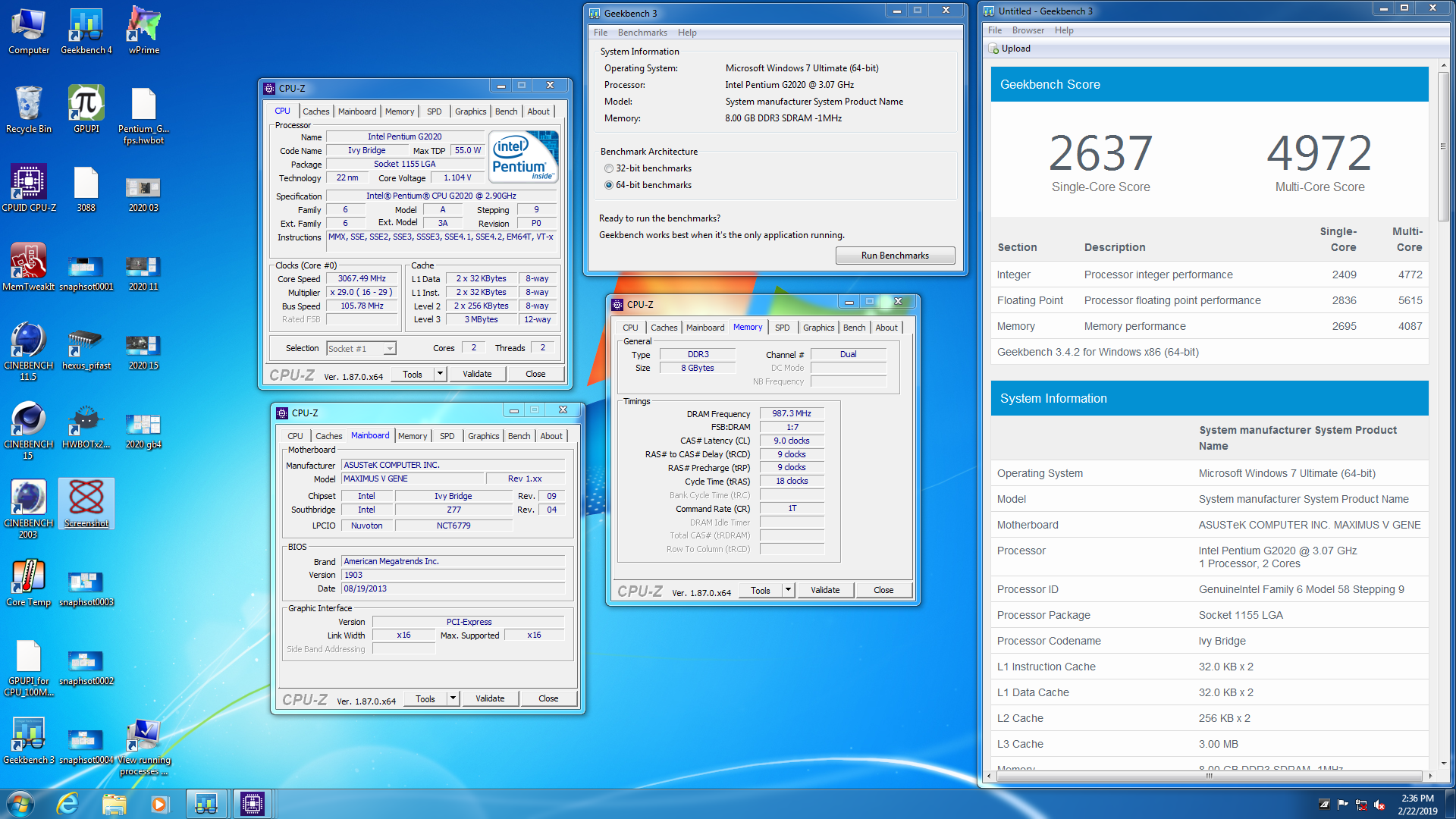Viewport: 1456px width, 819px height.
Task: Click Close button in CPU-Z Mainboard window
Action: [548, 698]
